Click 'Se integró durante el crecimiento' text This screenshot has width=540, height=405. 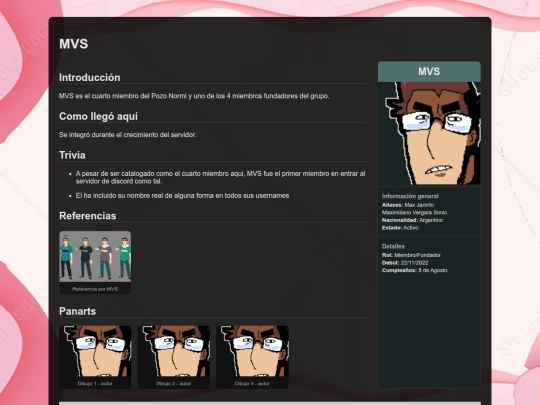click(x=127, y=135)
